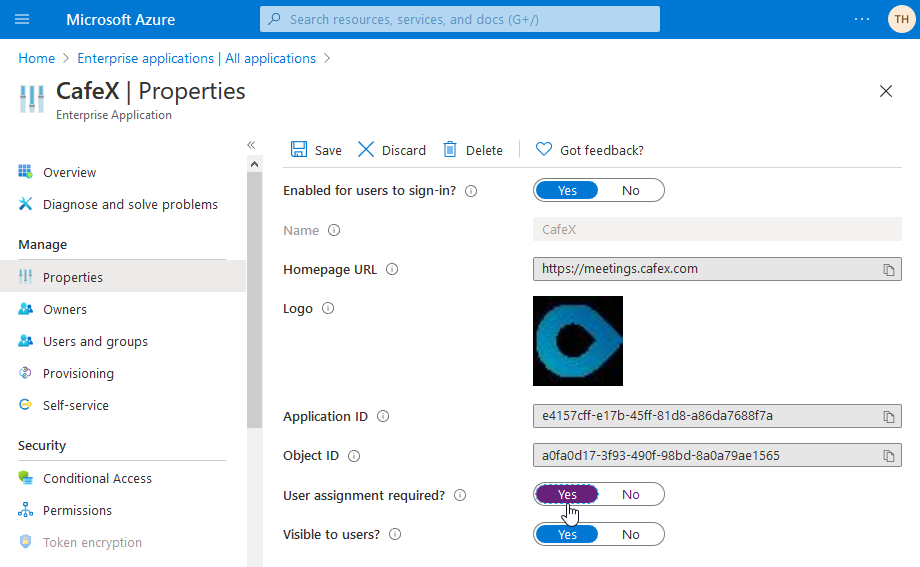Click the Provisioning sync icon
The image size is (920, 567).
point(25,373)
